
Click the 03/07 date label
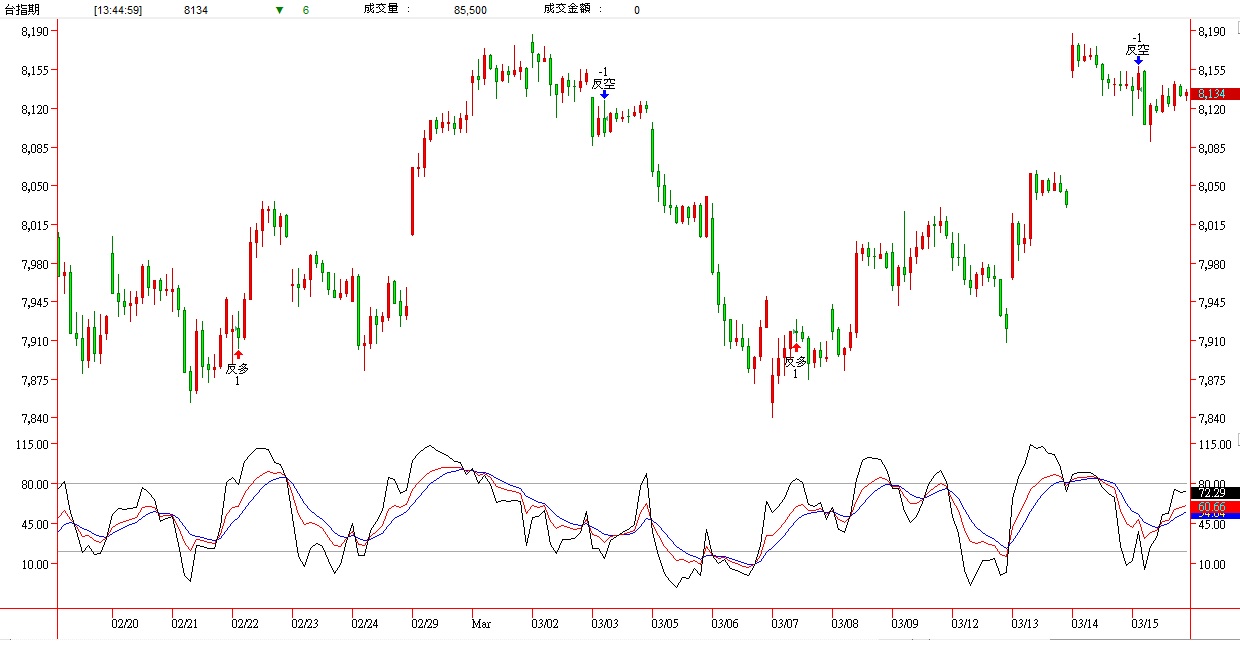click(785, 623)
